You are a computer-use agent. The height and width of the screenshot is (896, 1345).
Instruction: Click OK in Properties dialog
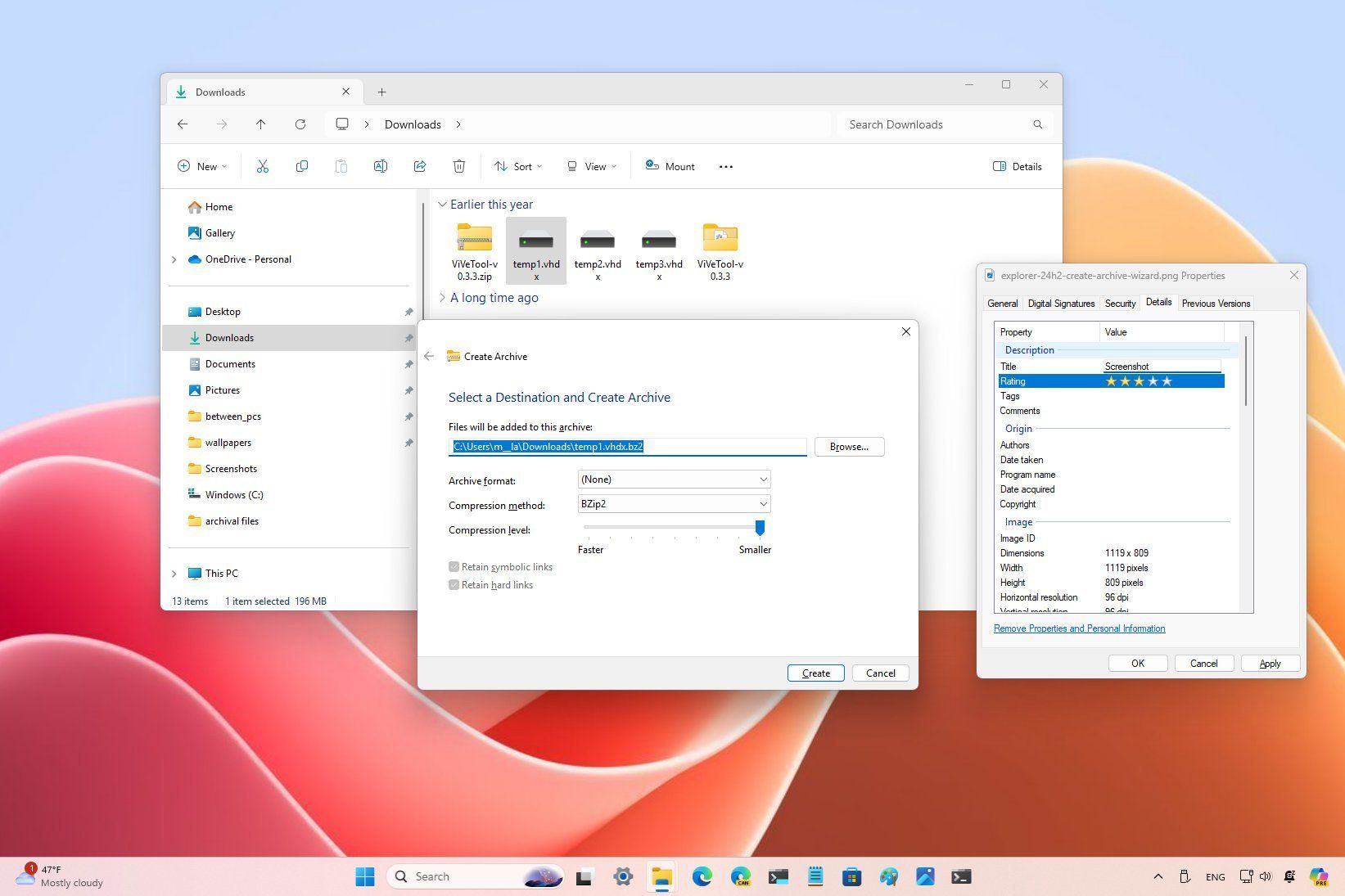[x=1138, y=663]
